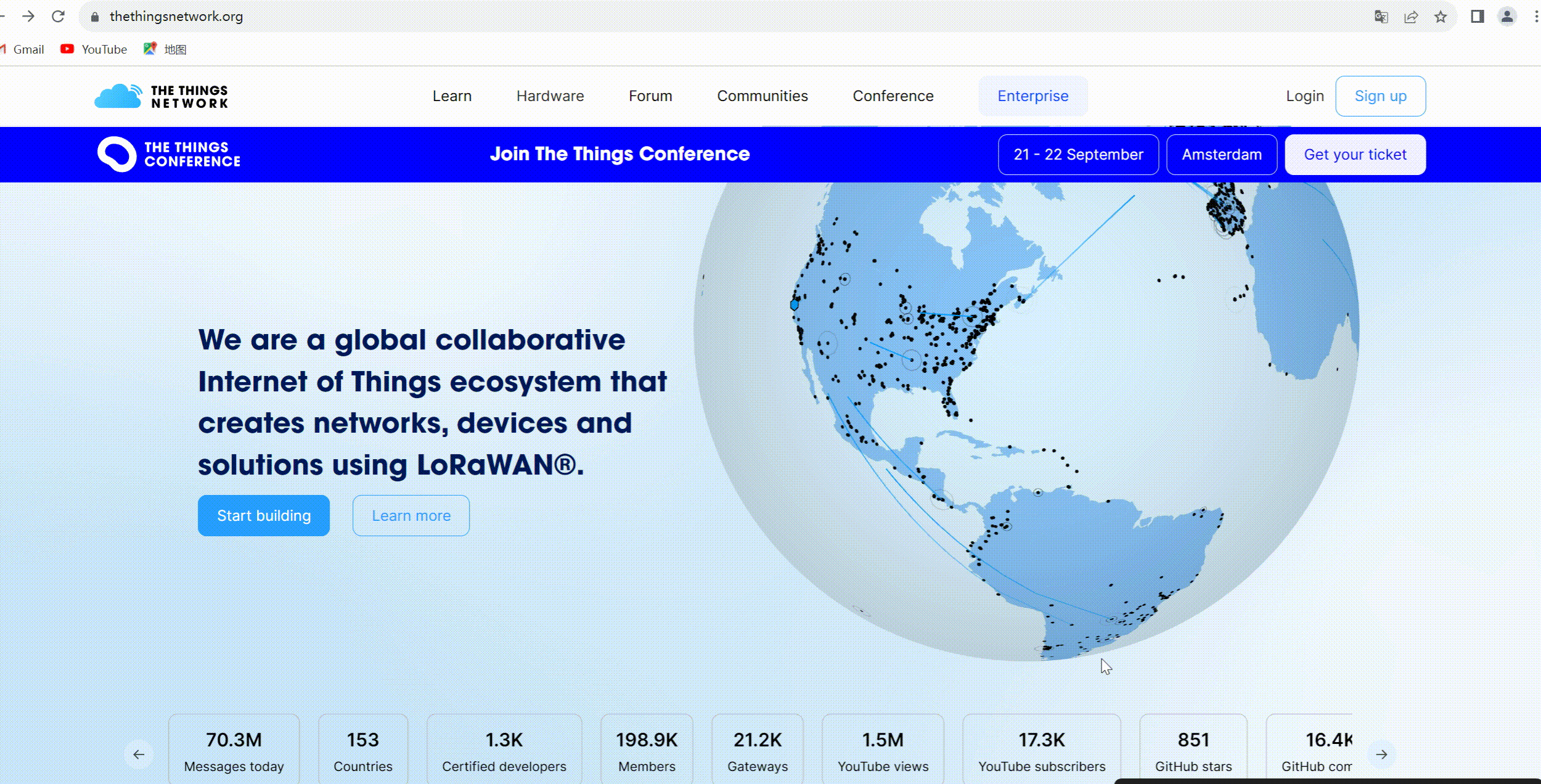Image resolution: width=1541 pixels, height=784 pixels.
Task: Select the Gateways statistic card
Action: [757, 751]
